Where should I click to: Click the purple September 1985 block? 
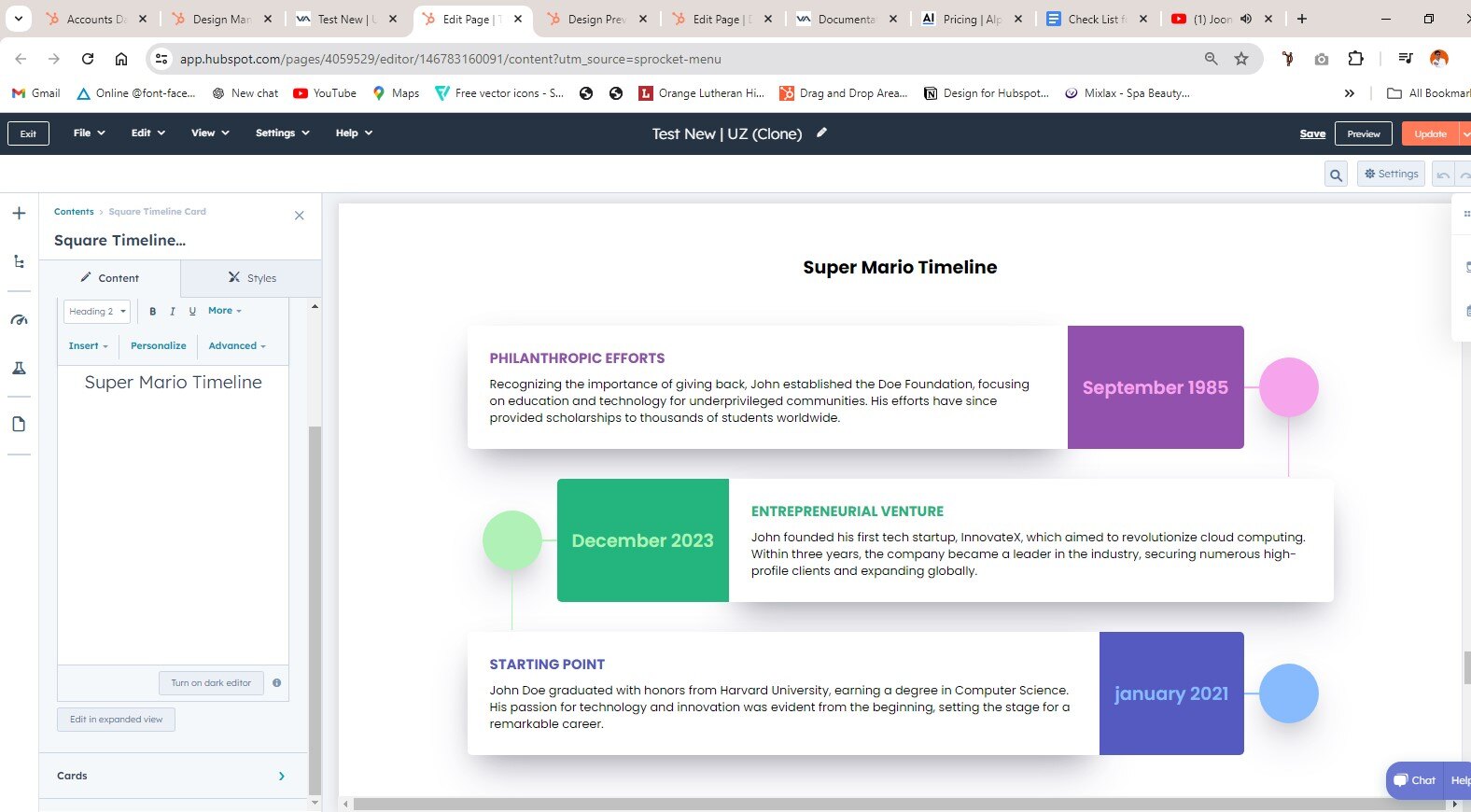pyautogui.click(x=1155, y=387)
